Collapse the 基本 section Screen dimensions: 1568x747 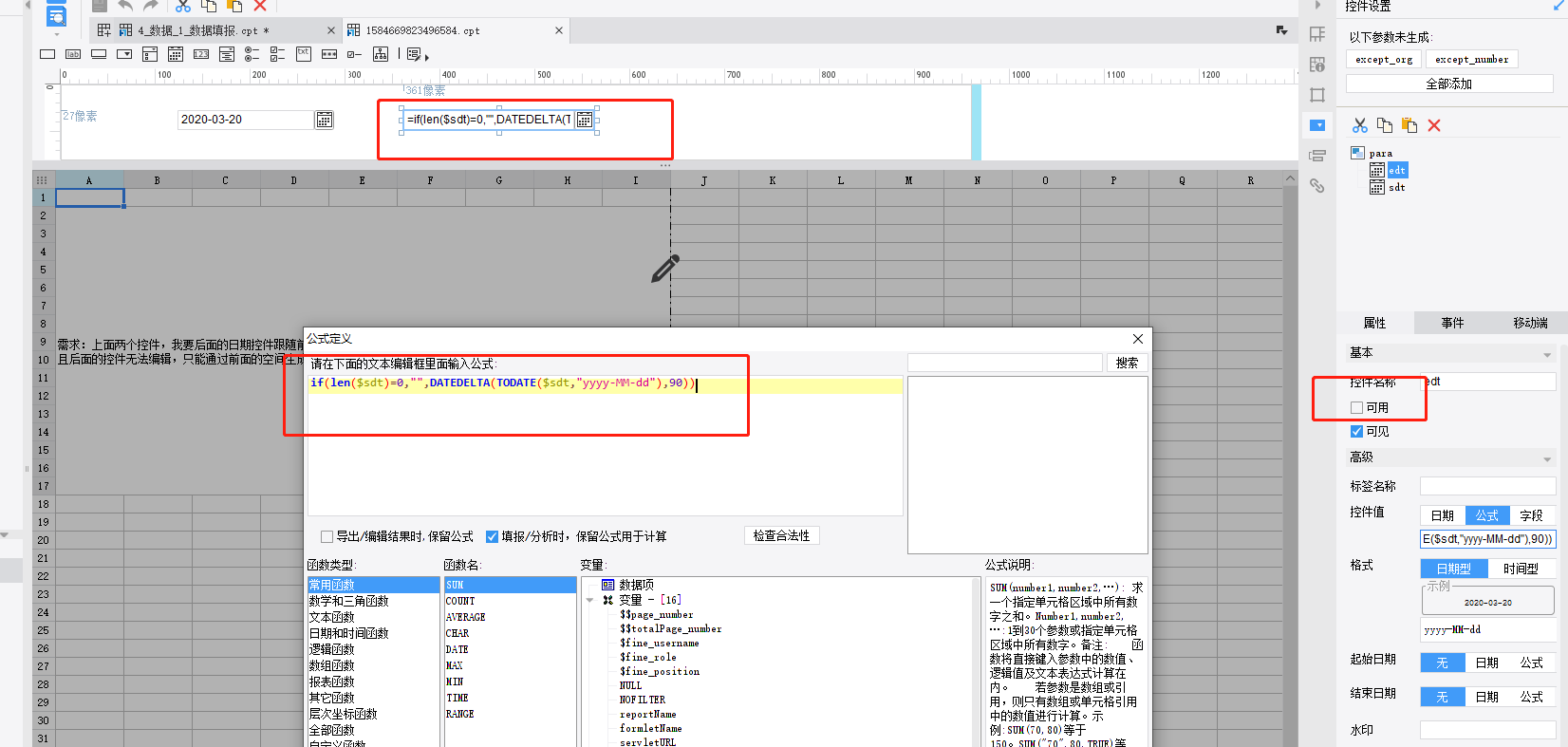(x=1547, y=354)
